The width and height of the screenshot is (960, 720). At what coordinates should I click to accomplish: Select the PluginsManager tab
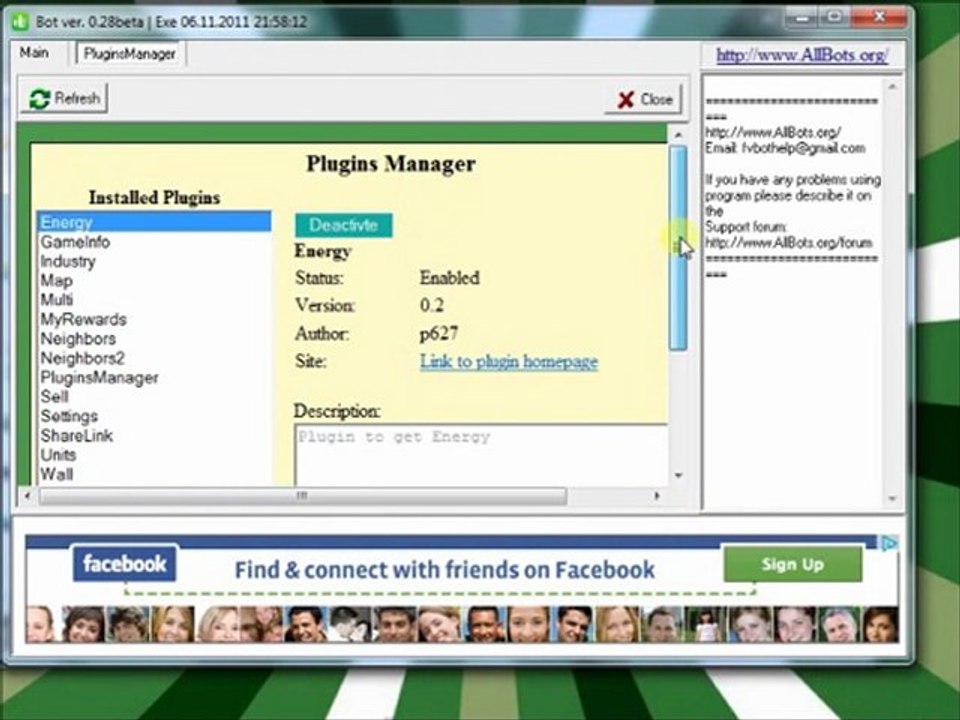click(130, 54)
